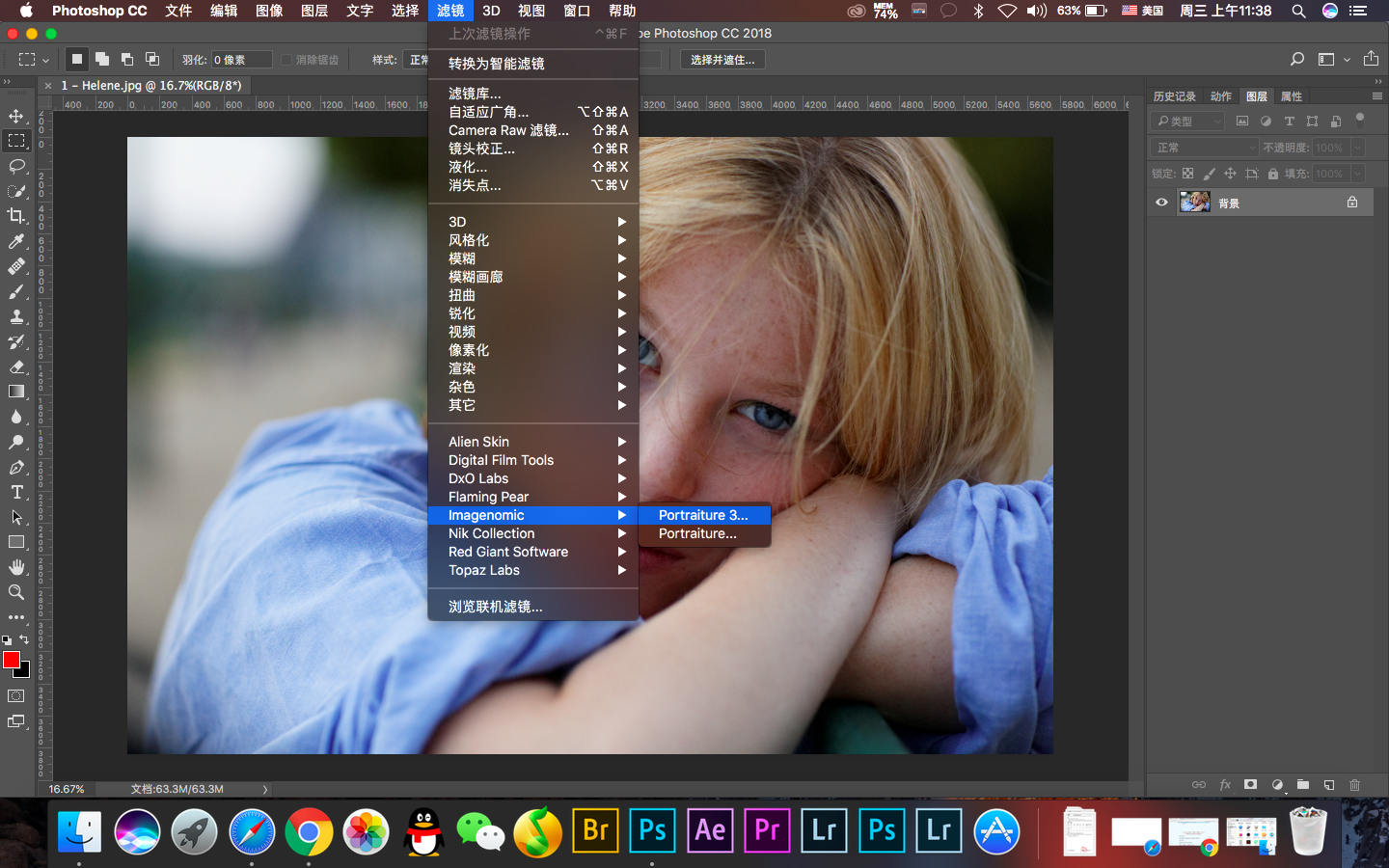The height and width of the screenshot is (868, 1389).
Task: Activate the Horizontal Type tool
Action: click(16, 492)
